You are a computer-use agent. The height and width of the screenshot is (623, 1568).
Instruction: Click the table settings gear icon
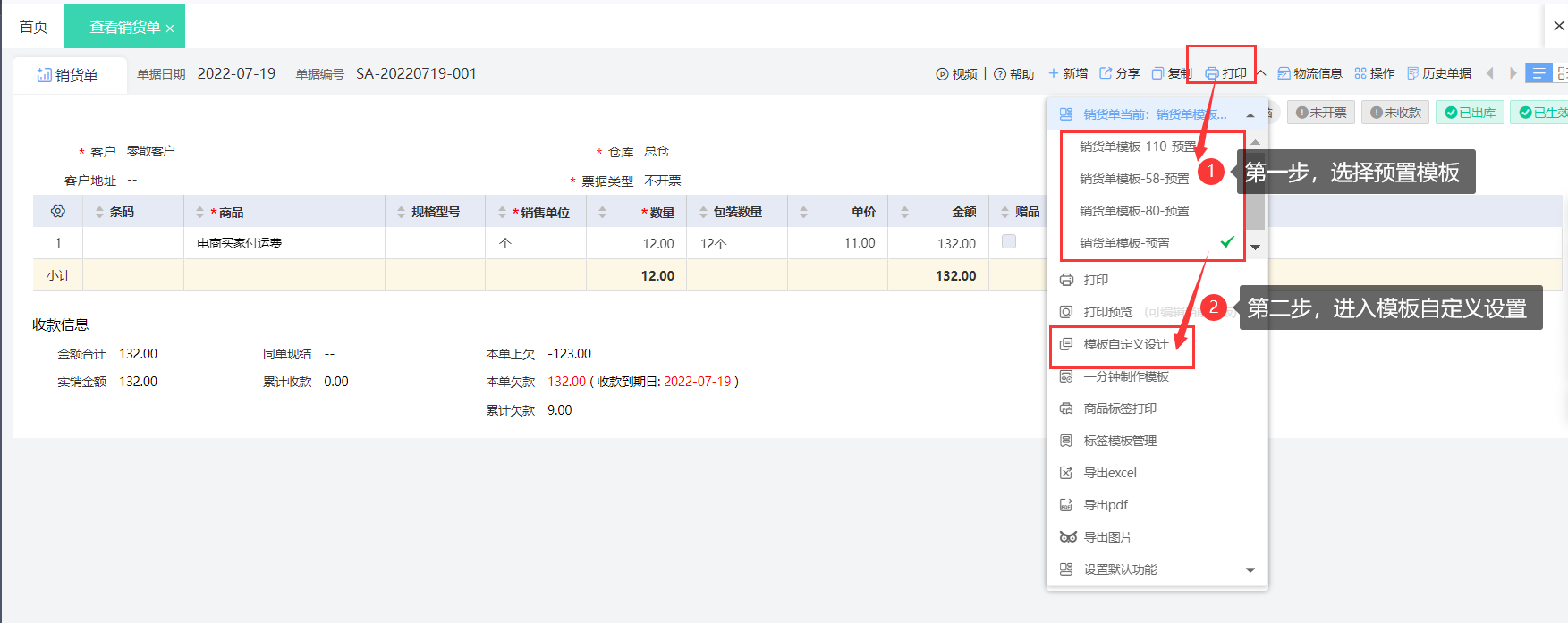[x=58, y=212]
